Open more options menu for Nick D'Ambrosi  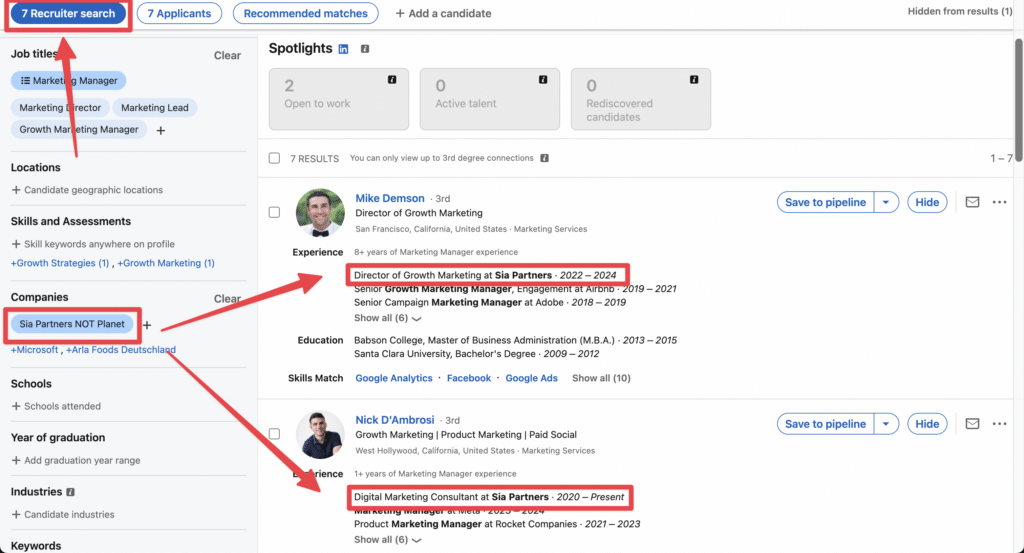pos(999,424)
